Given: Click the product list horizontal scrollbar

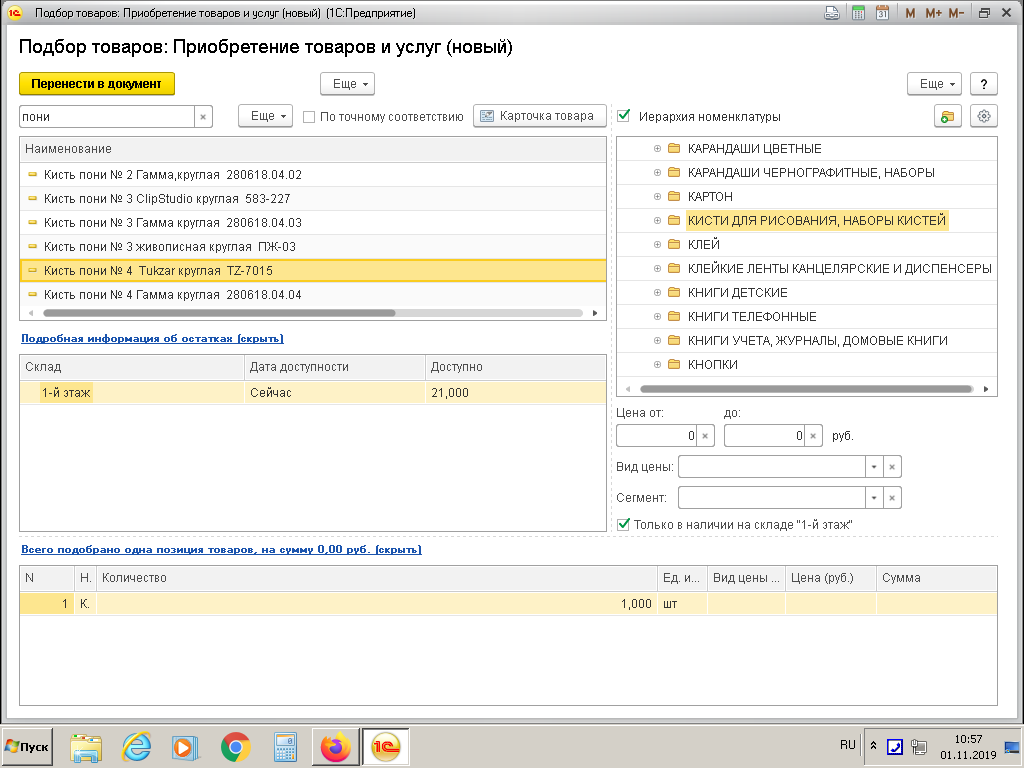Looking at the screenshot, I should coord(219,313).
